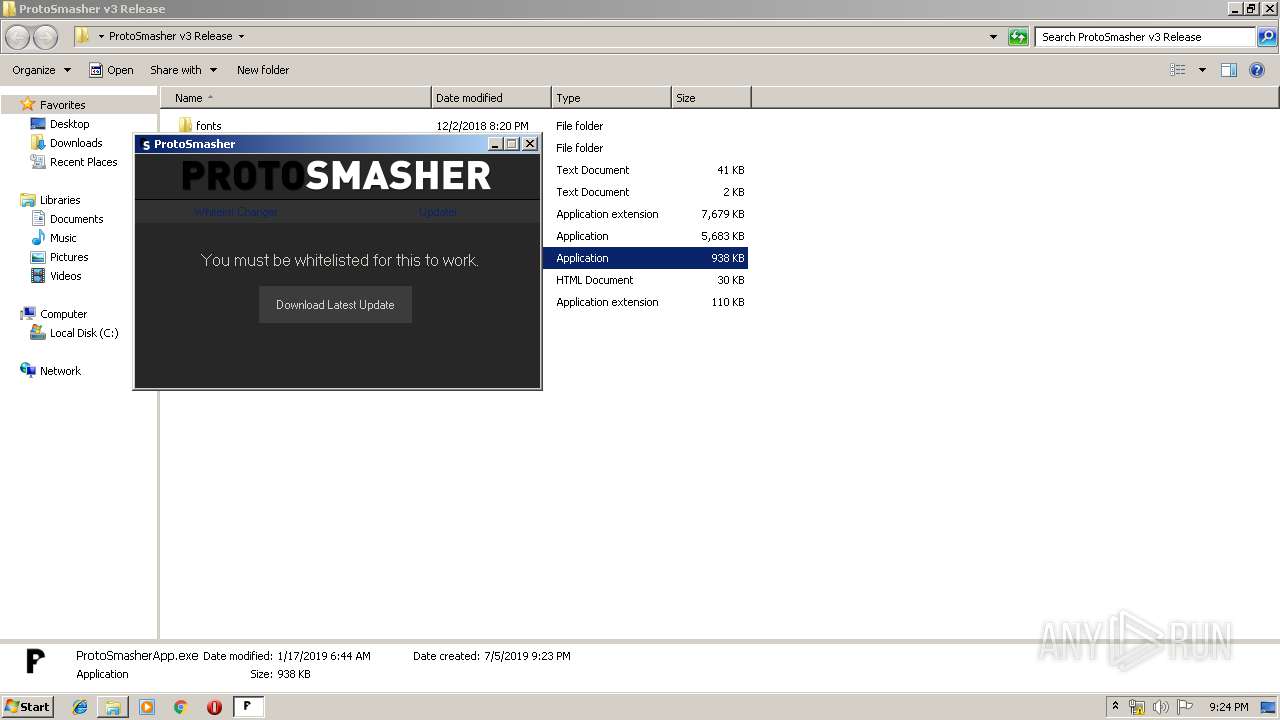This screenshot has width=1280, height=720.
Task: Click Download Latest Update button
Action: (x=335, y=305)
